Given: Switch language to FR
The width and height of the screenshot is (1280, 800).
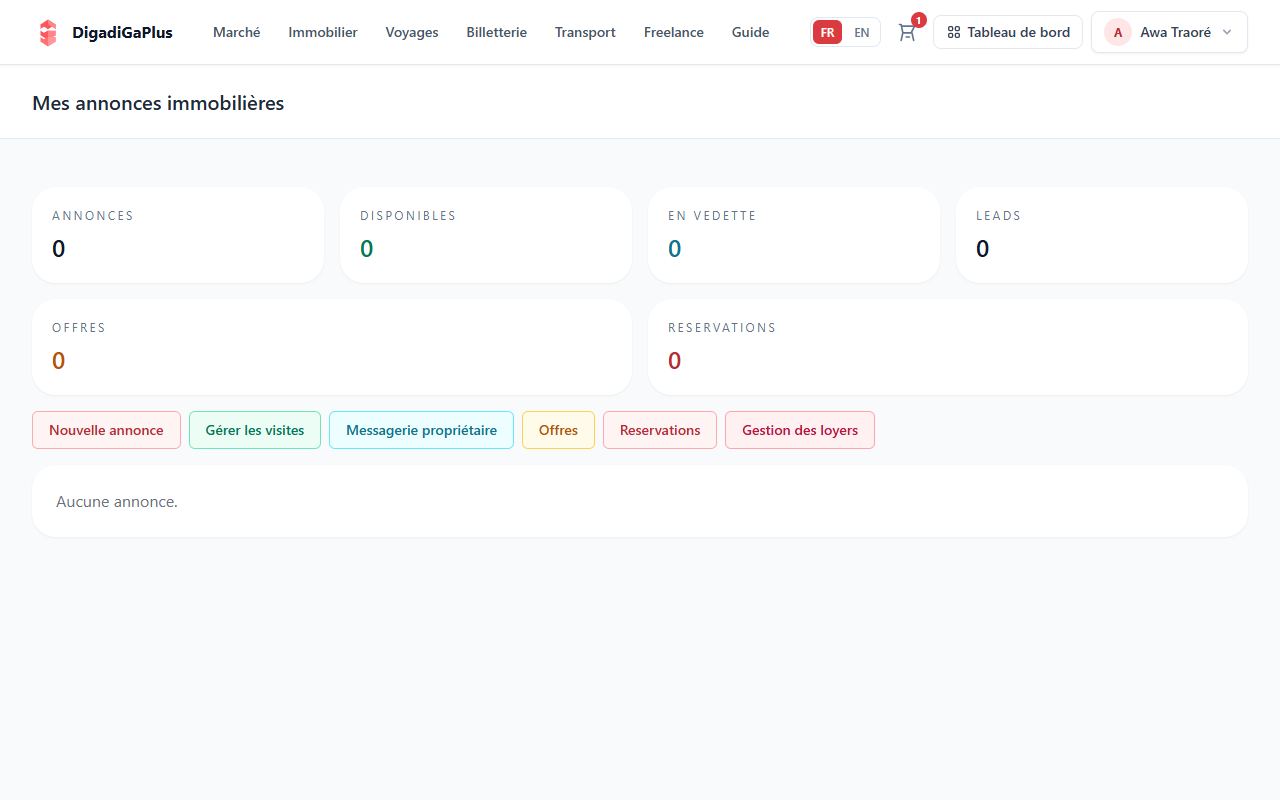Looking at the screenshot, I should click(x=827, y=32).
